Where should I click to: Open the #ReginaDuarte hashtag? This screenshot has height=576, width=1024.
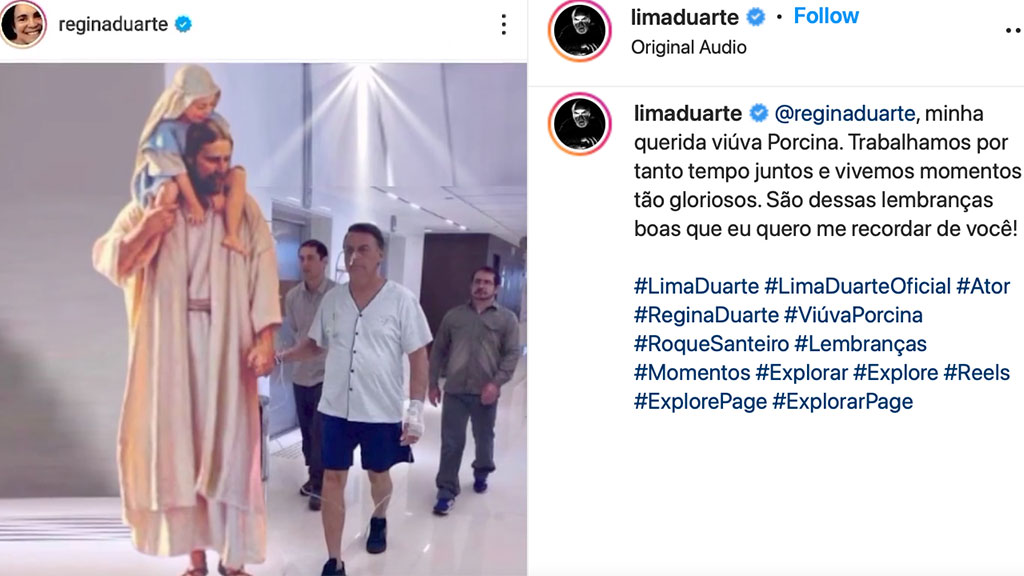(x=706, y=315)
